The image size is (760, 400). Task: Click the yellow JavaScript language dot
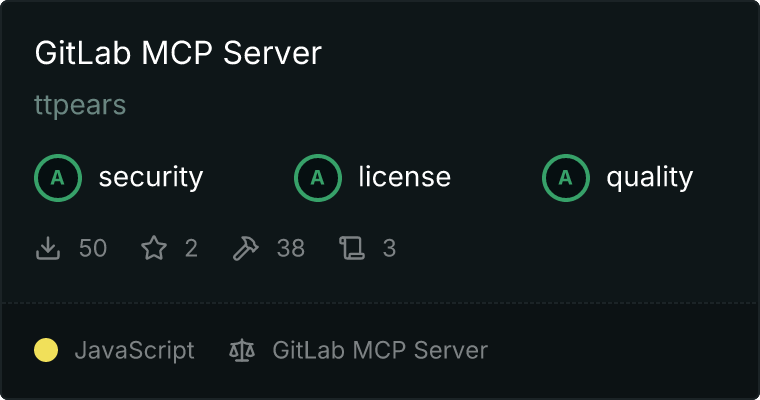46,350
